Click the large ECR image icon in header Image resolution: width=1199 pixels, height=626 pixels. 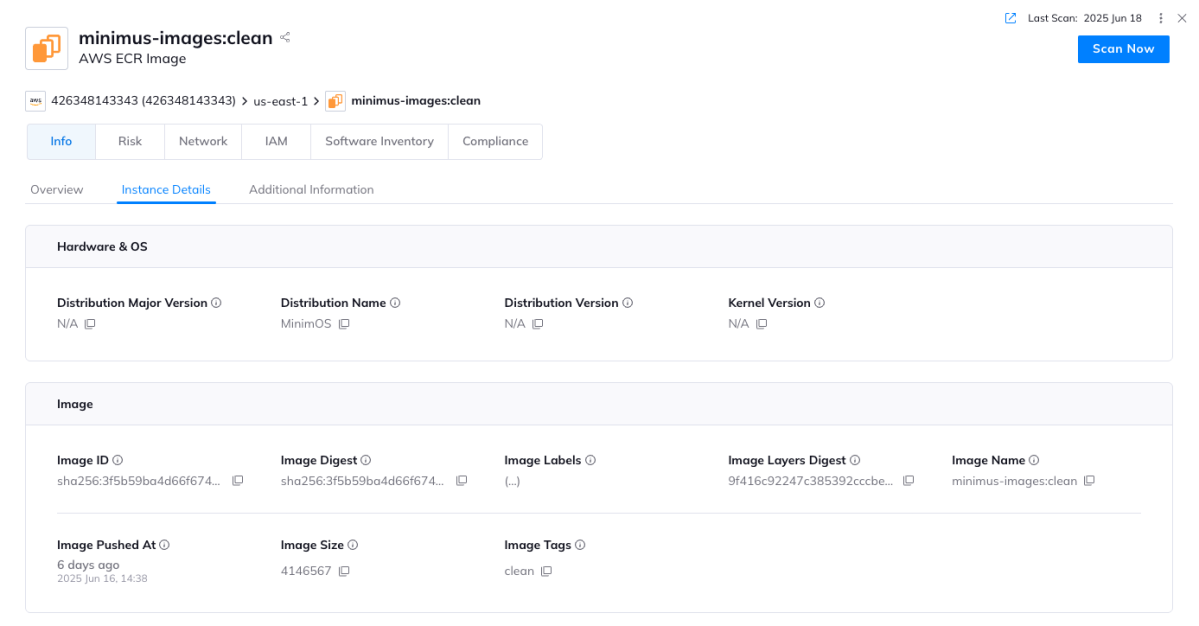click(x=47, y=48)
